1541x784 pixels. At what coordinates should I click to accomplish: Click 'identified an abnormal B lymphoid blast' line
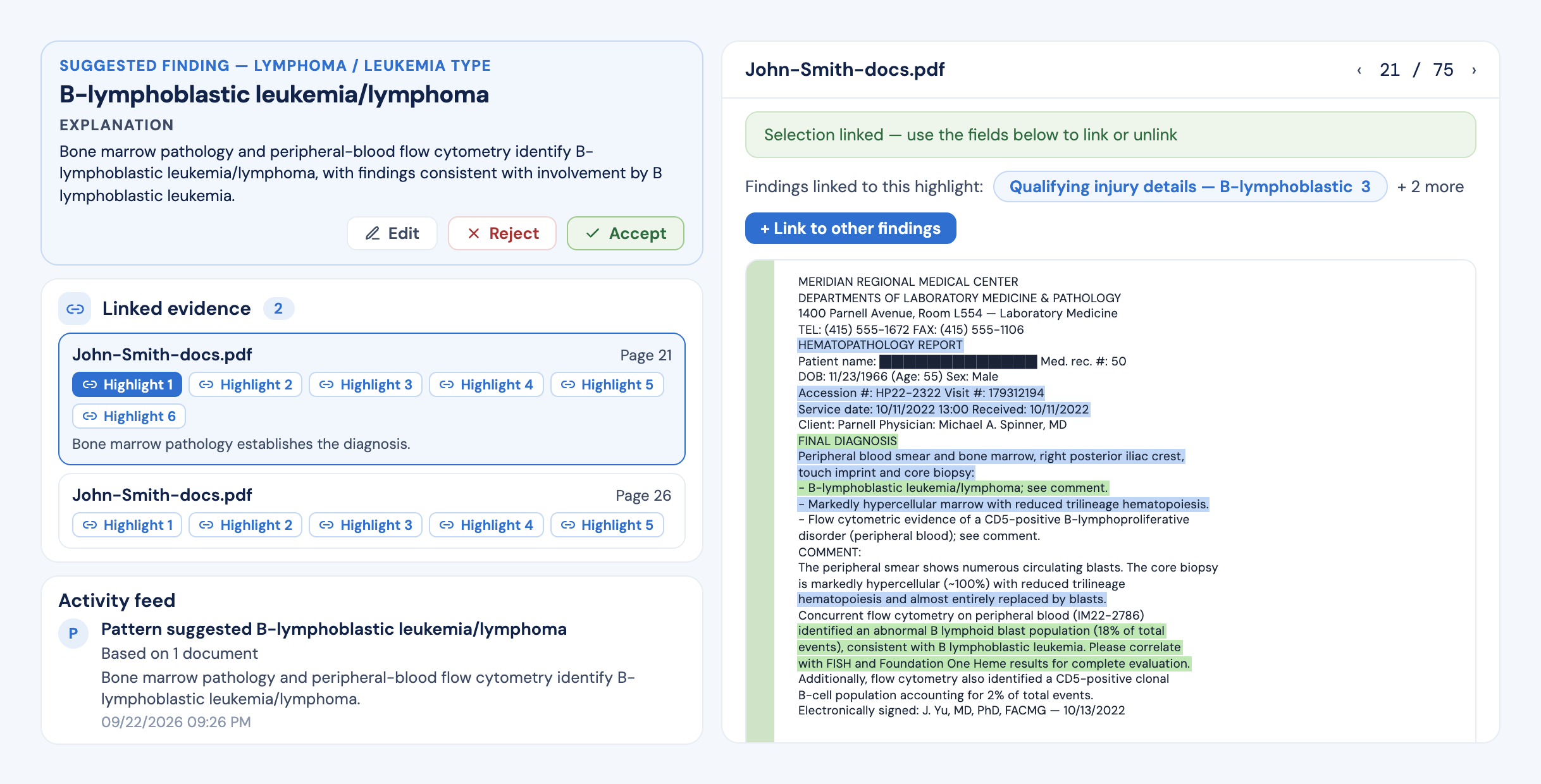pyautogui.click(x=981, y=630)
